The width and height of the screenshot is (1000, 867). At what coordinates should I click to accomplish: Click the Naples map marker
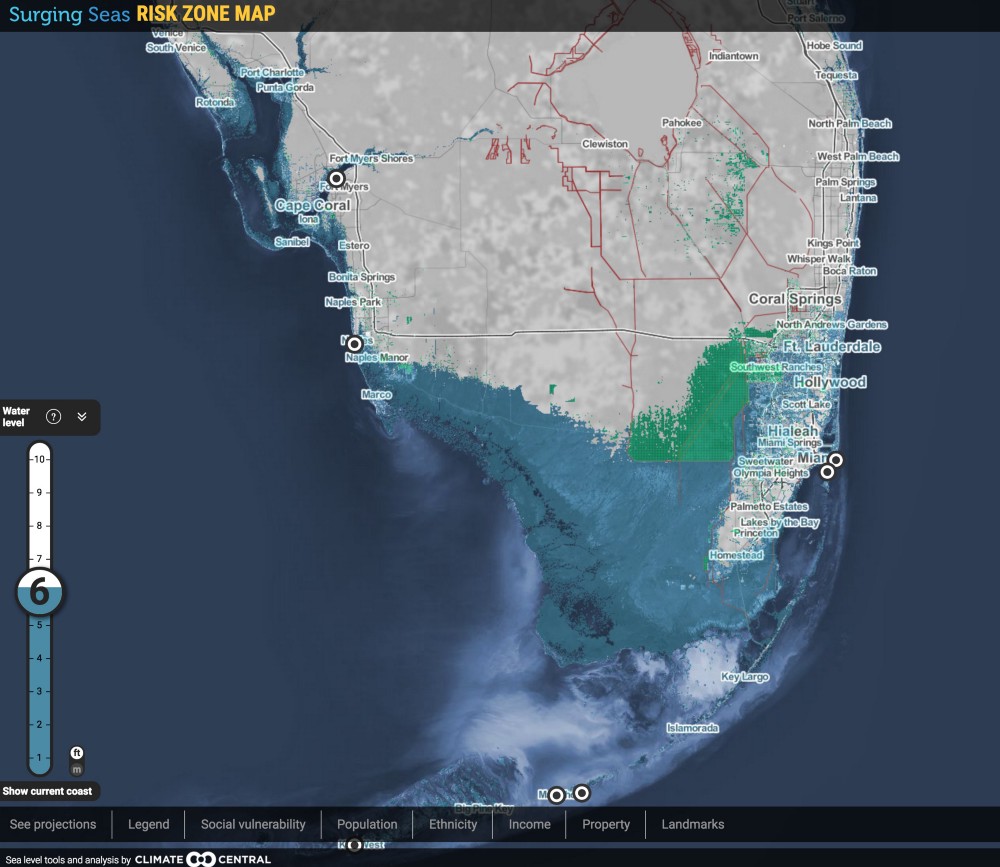point(356,342)
